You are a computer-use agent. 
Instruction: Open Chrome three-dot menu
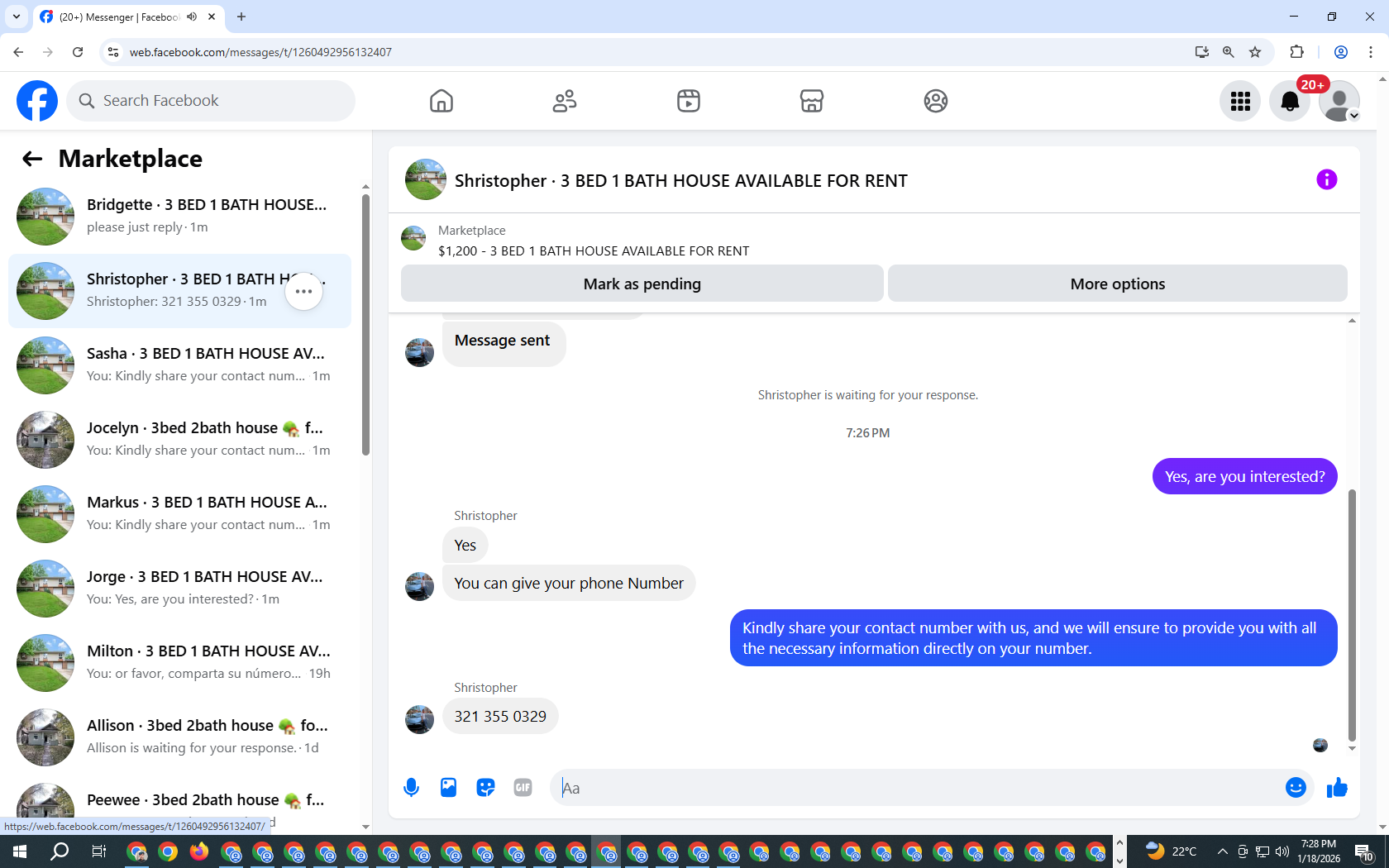pyautogui.click(x=1371, y=52)
